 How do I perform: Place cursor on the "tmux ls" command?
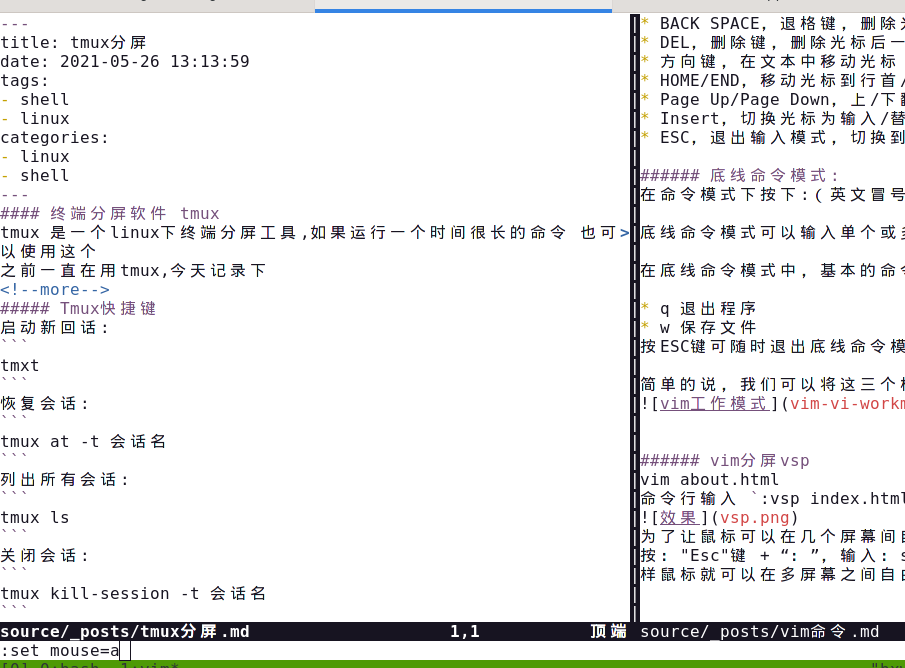[35, 518]
